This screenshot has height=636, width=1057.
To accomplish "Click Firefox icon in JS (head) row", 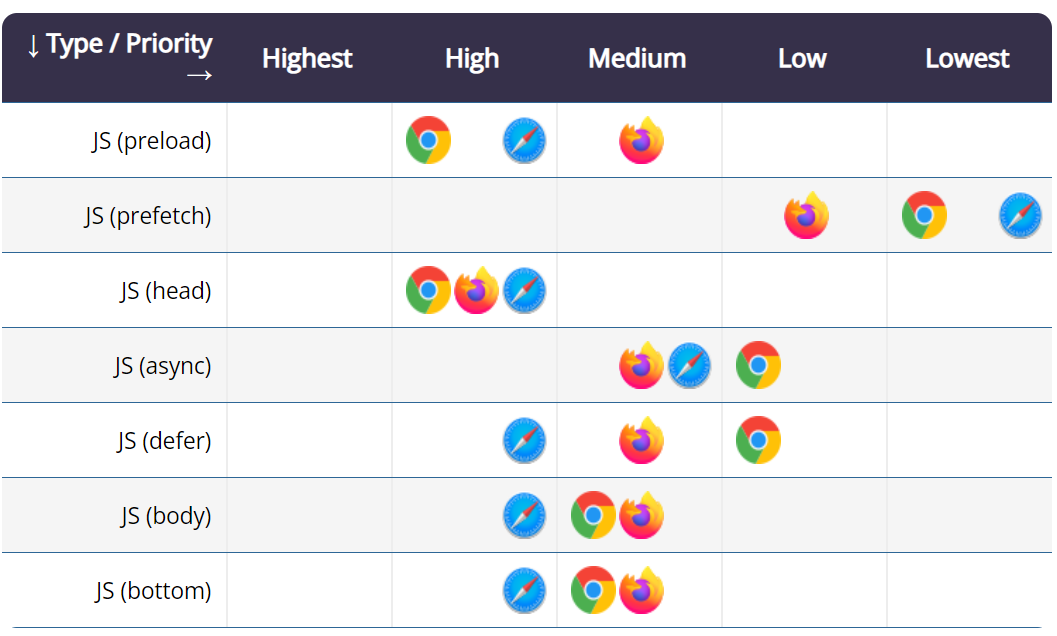I will click(476, 290).
